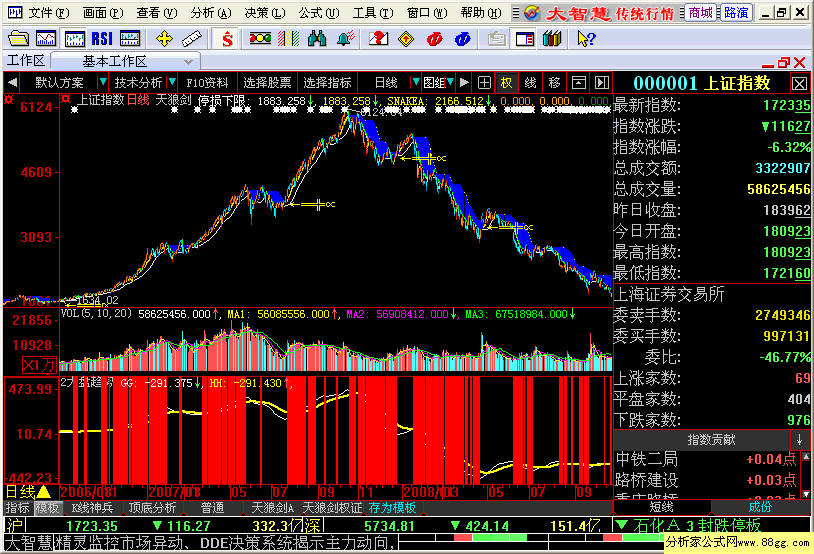This screenshot has height=554, width=814.
Task: Open the 帮助(H) menu
Action: (x=481, y=12)
